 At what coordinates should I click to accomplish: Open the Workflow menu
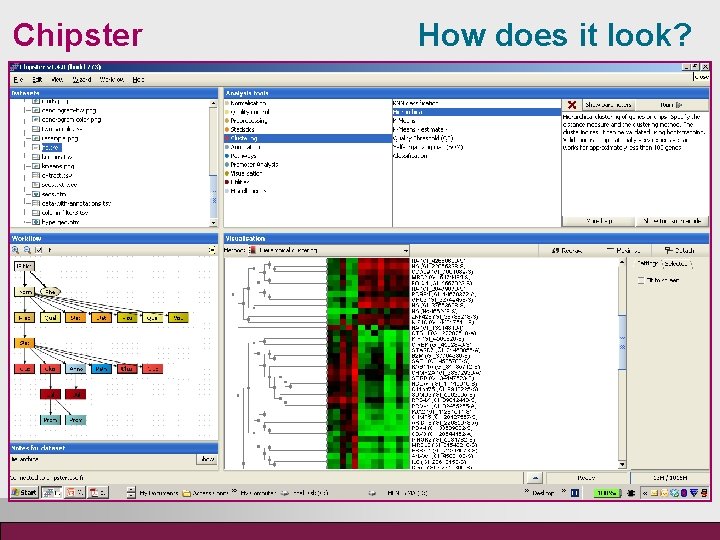pos(112,80)
